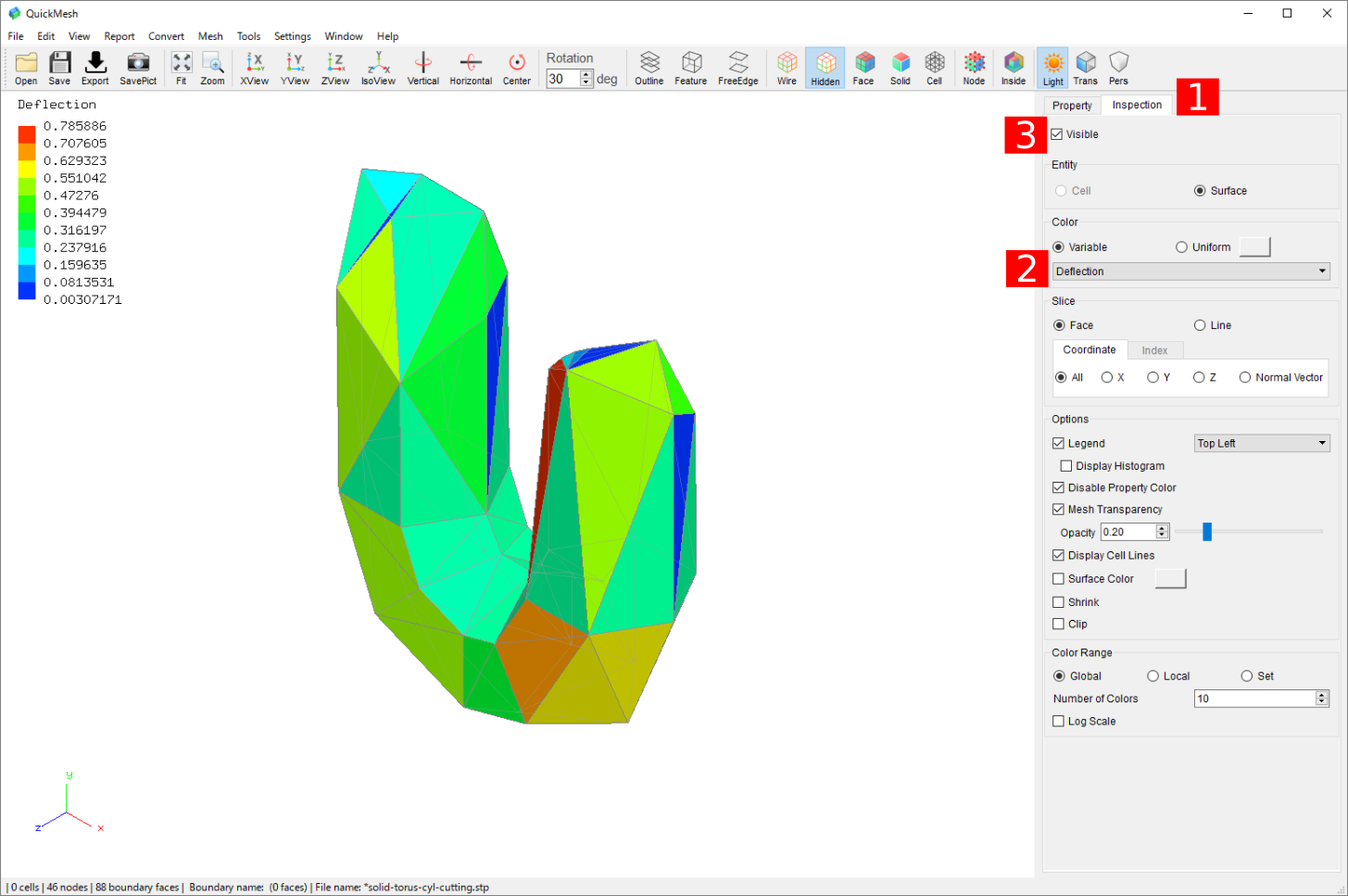The height and width of the screenshot is (896, 1348).
Task: Open the Report menu
Action: (x=120, y=36)
